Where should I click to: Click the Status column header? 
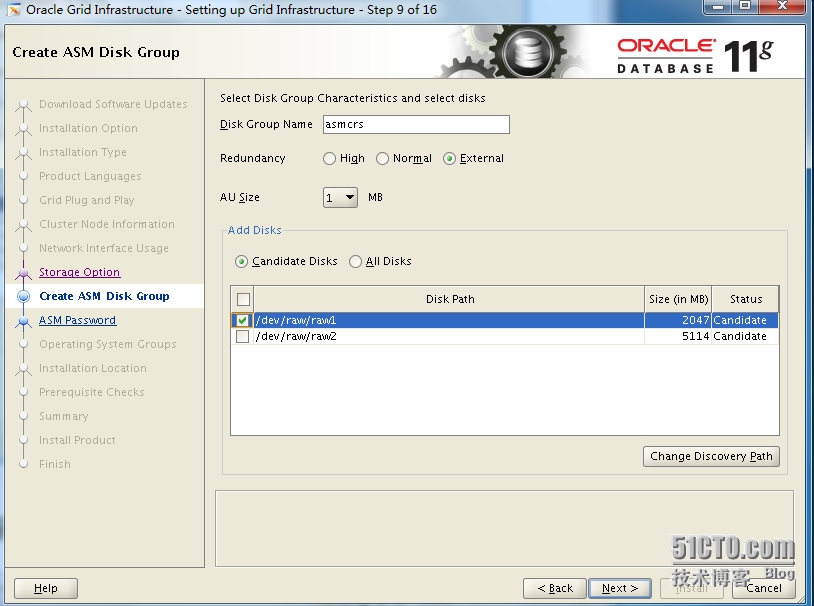pos(745,299)
